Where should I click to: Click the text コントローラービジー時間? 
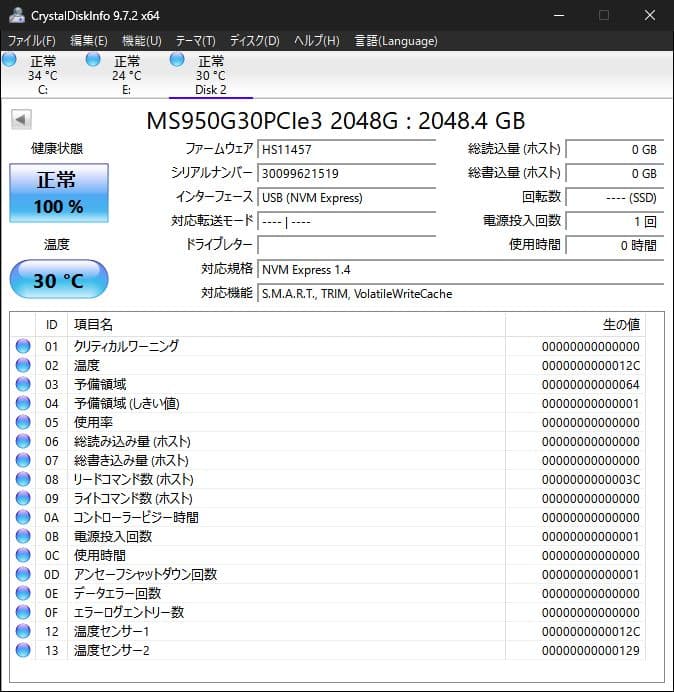(x=136, y=517)
